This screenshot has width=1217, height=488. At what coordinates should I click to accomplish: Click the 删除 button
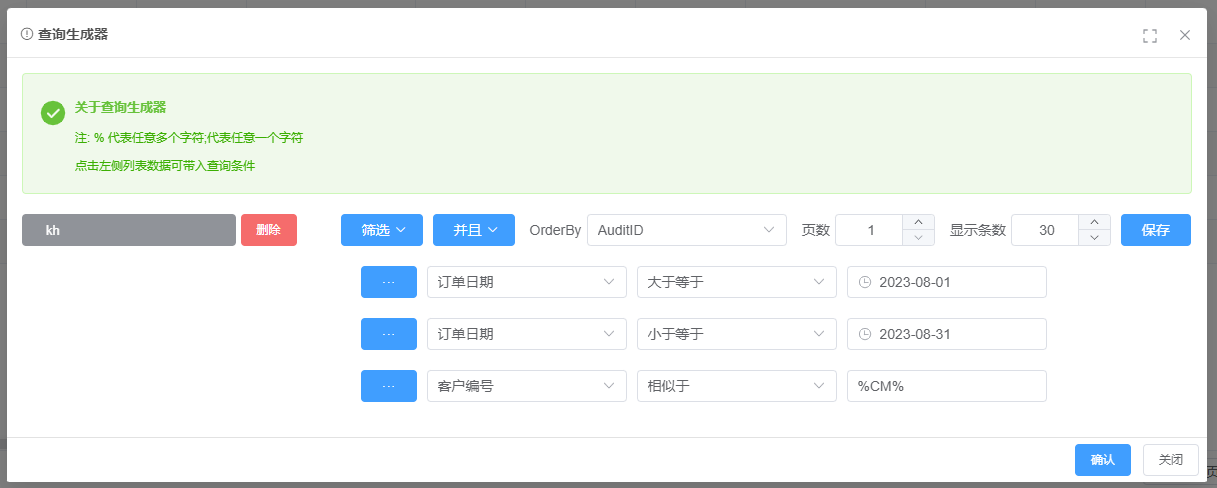[x=269, y=230]
